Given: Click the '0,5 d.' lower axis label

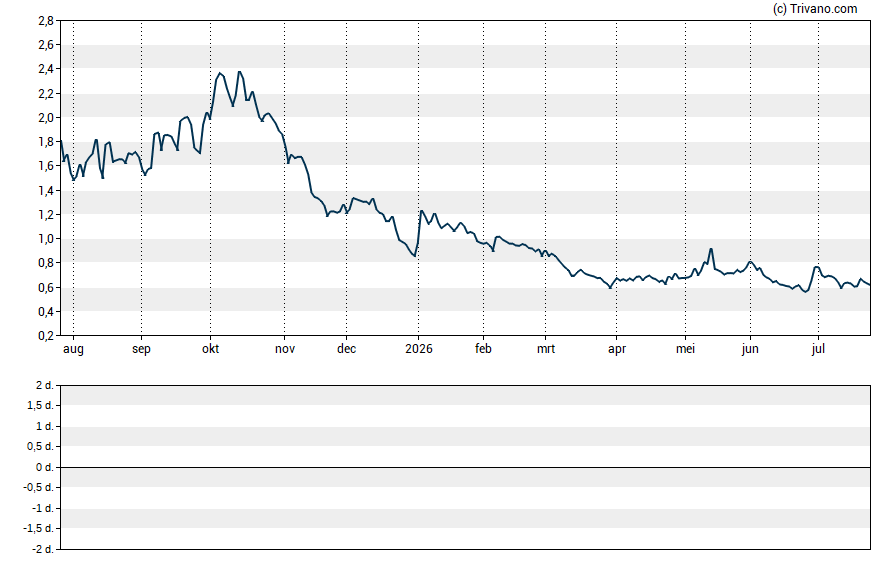Looking at the screenshot, I should click(40, 447).
